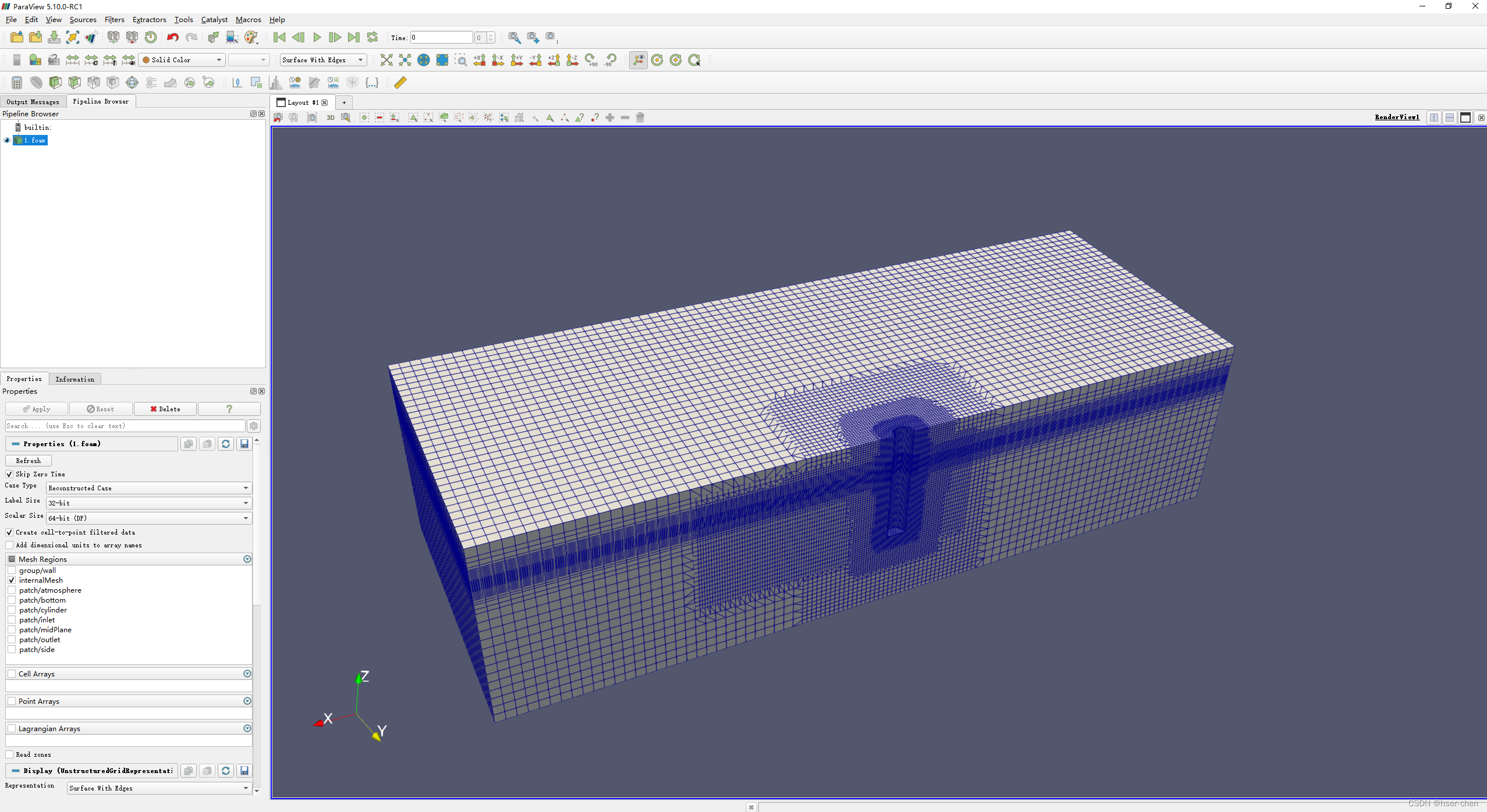Toggle visibility eye of 1.foam
1487x812 pixels.
coord(7,140)
